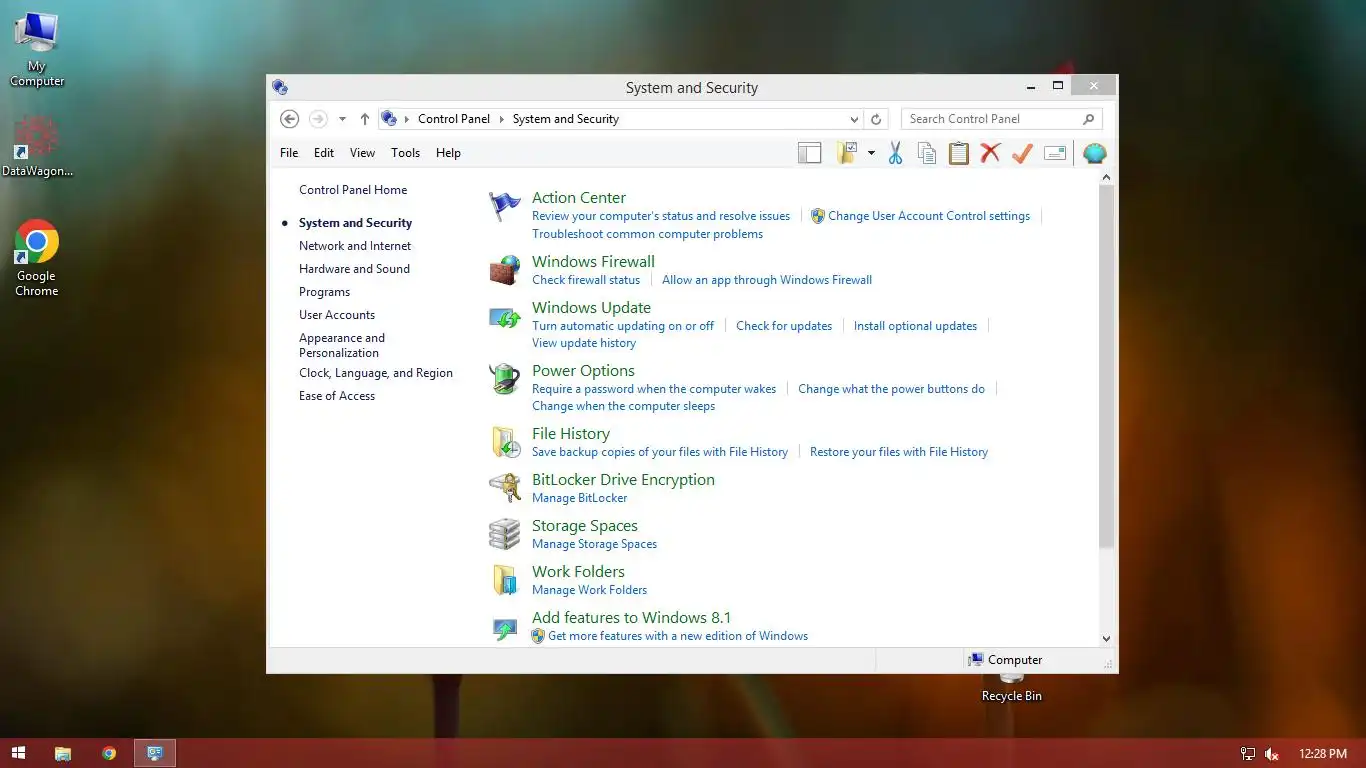Click the Windows Update icon

pos(505,318)
